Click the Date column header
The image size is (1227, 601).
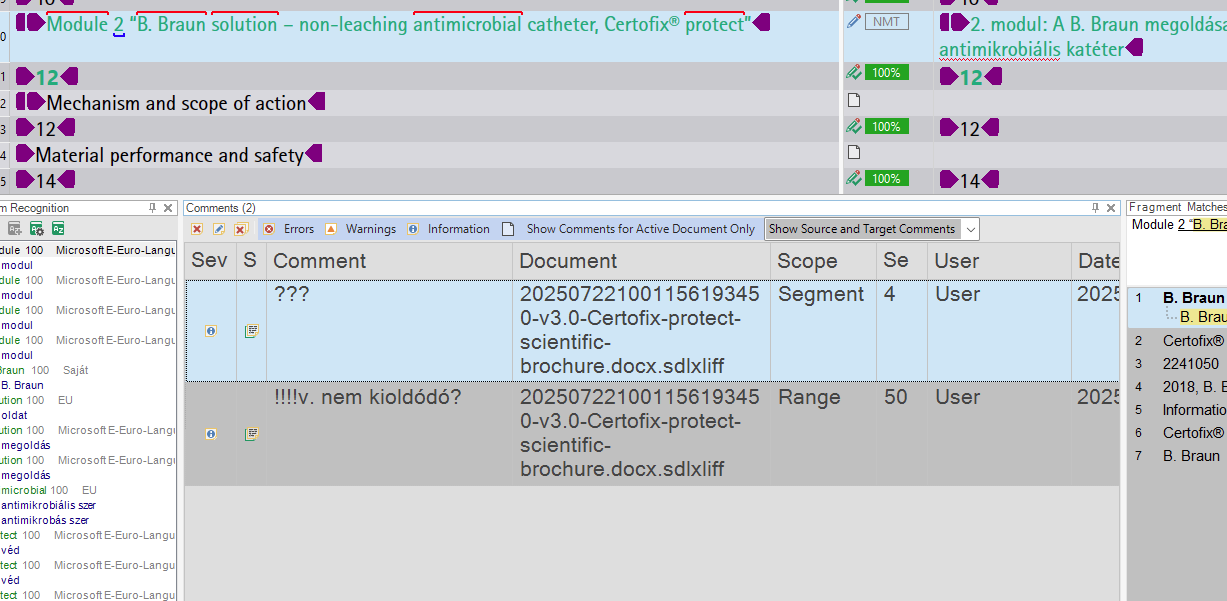[x=1096, y=261]
